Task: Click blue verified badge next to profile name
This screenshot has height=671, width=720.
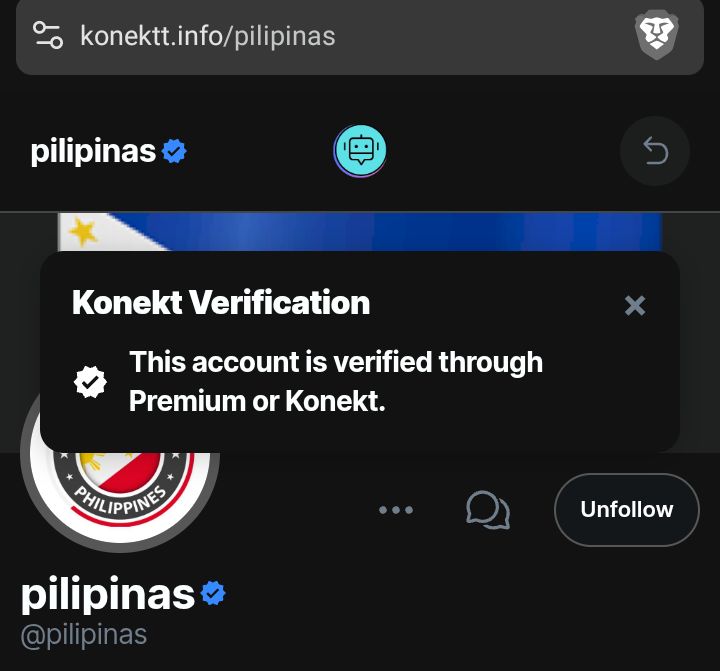Action: tap(213, 593)
